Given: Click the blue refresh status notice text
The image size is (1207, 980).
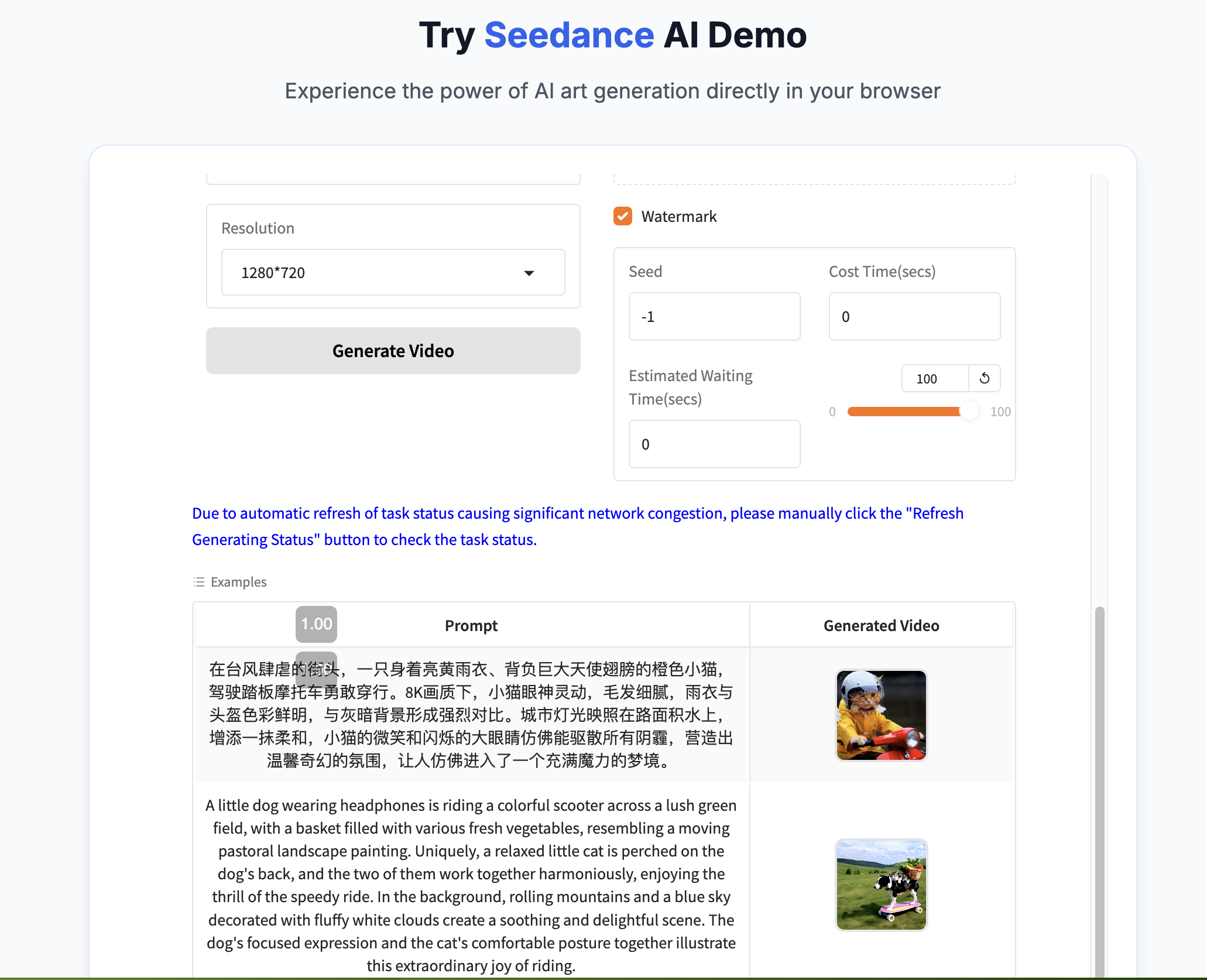Looking at the screenshot, I should [578, 526].
